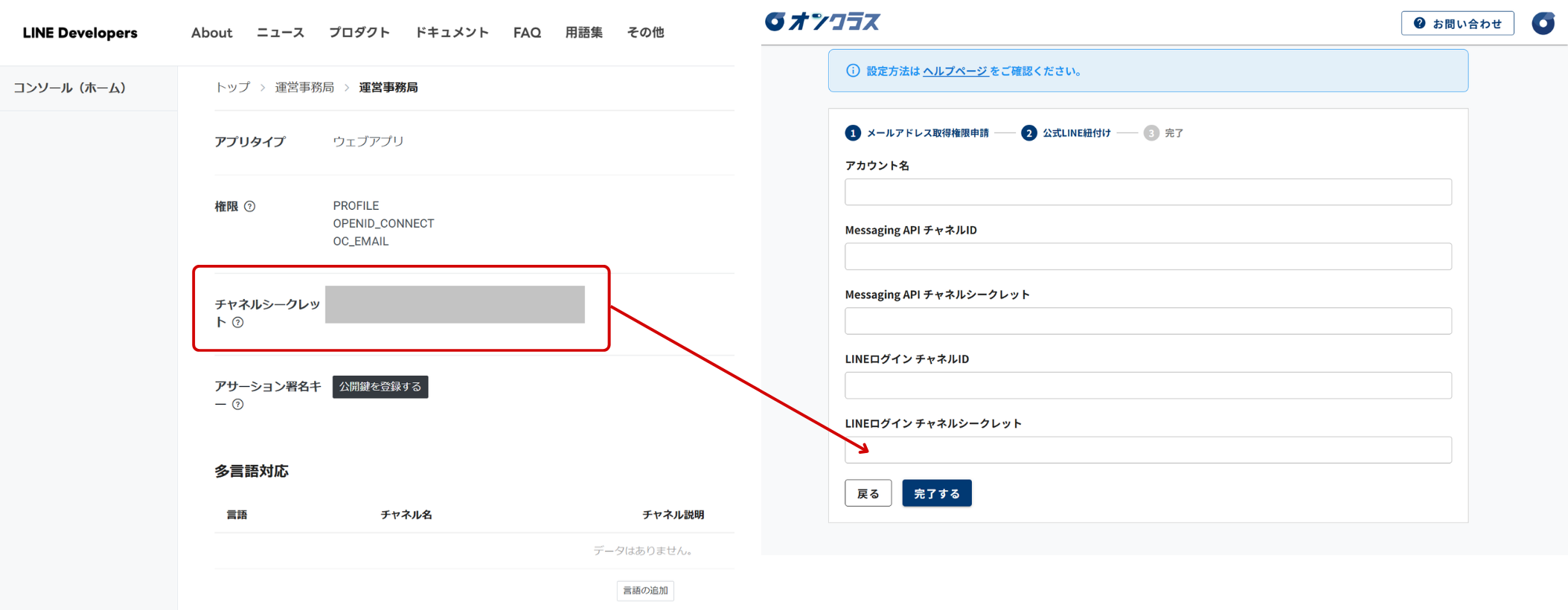Image resolution: width=1568 pixels, height=610 pixels.
Task: Click step 2 circle 公式LINE紐付け
Action: tap(1028, 133)
